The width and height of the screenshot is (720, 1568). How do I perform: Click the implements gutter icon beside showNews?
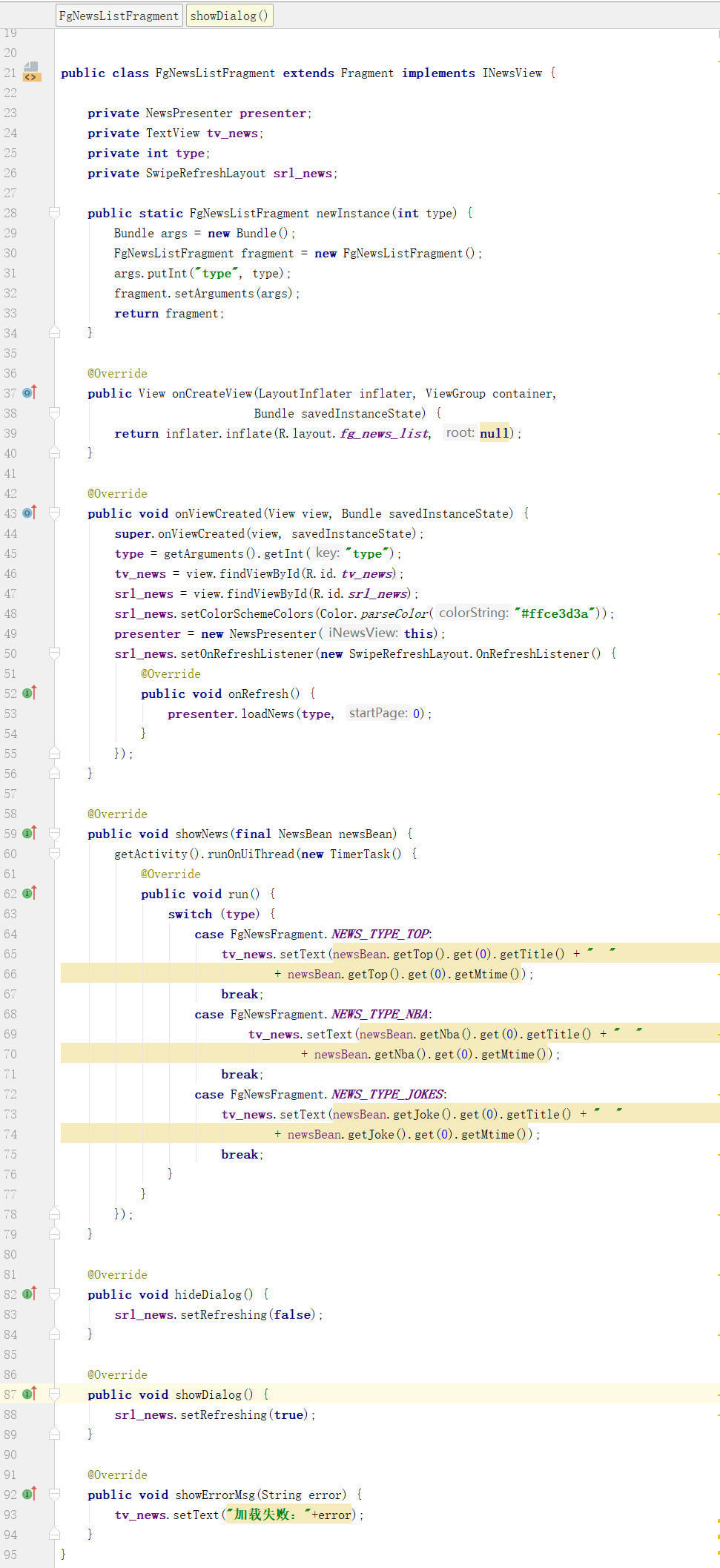tap(29, 833)
